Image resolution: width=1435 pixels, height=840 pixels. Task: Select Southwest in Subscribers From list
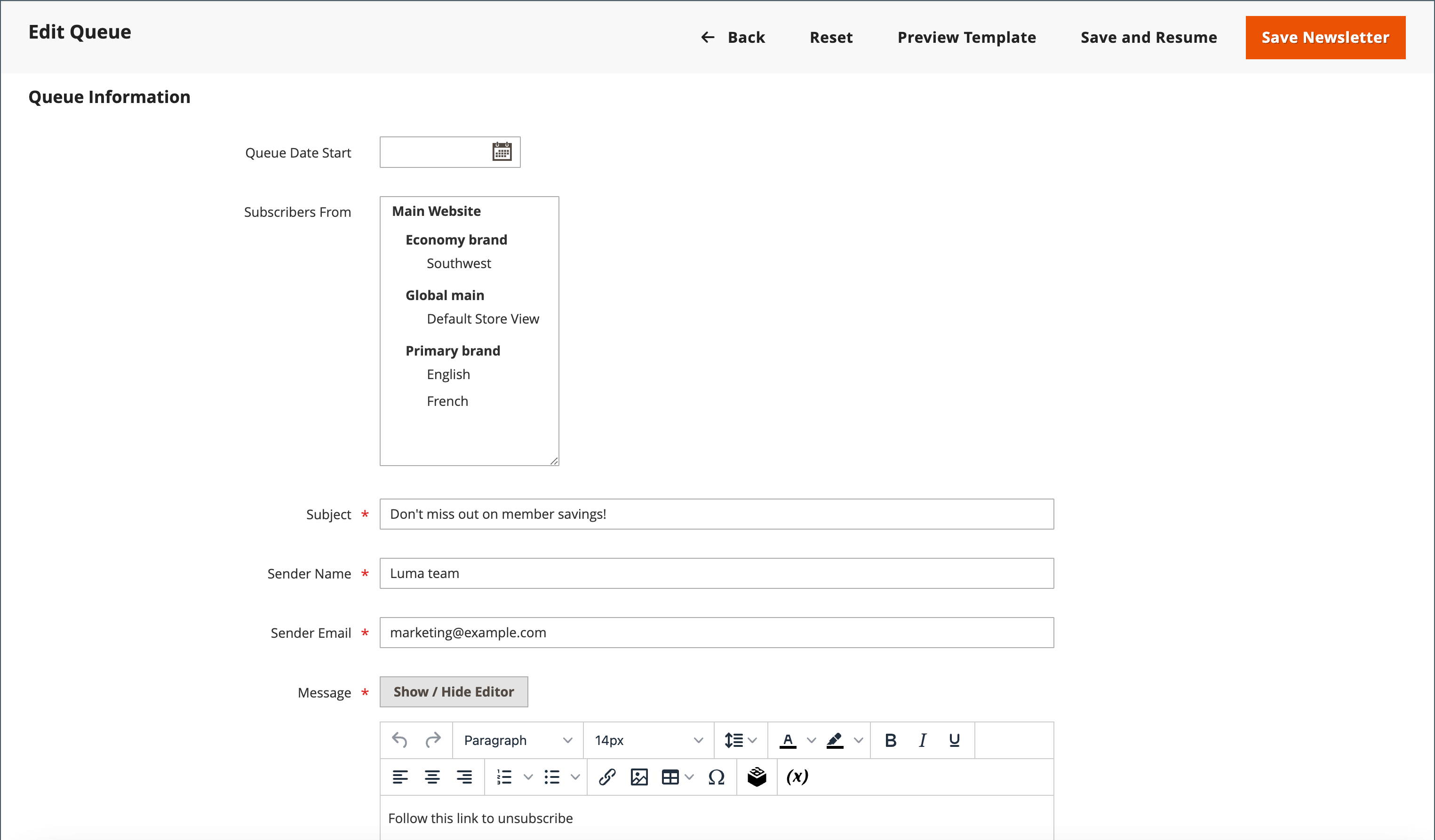[458, 263]
